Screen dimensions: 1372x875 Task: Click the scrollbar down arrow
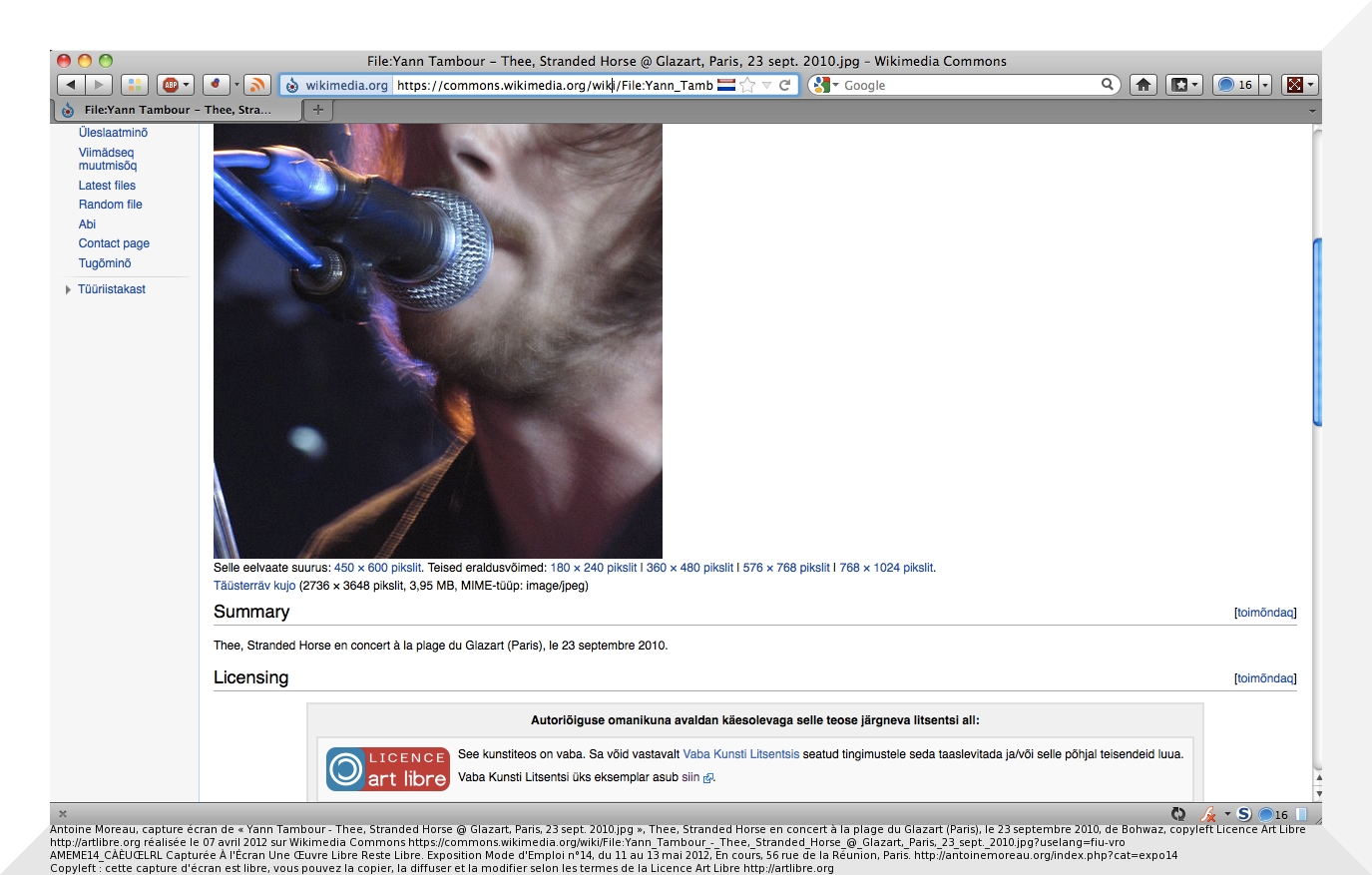(1317, 793)
